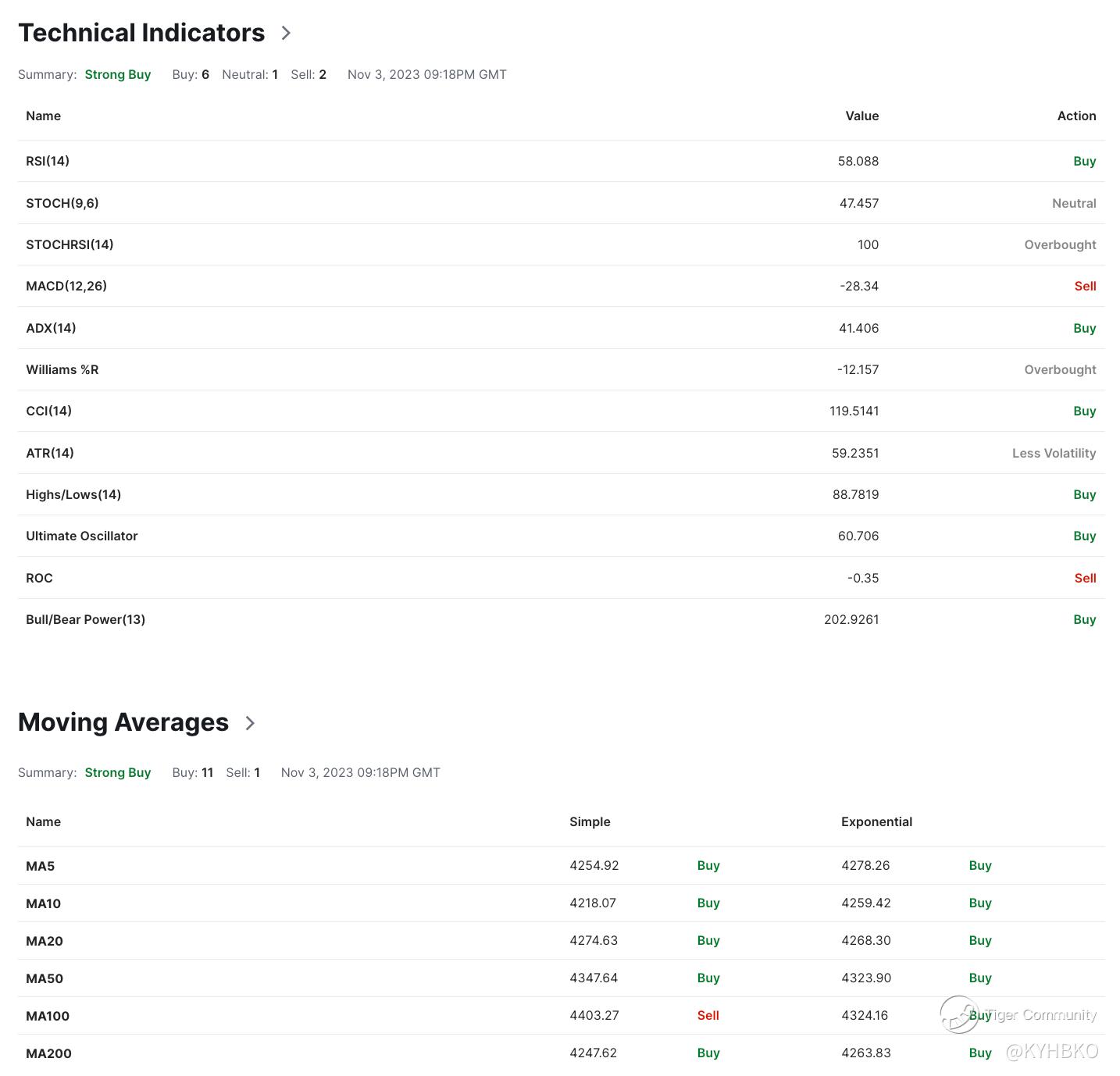Click the MACD Sell action label
This screenshot has width=1120, height=1076.
1085,286
